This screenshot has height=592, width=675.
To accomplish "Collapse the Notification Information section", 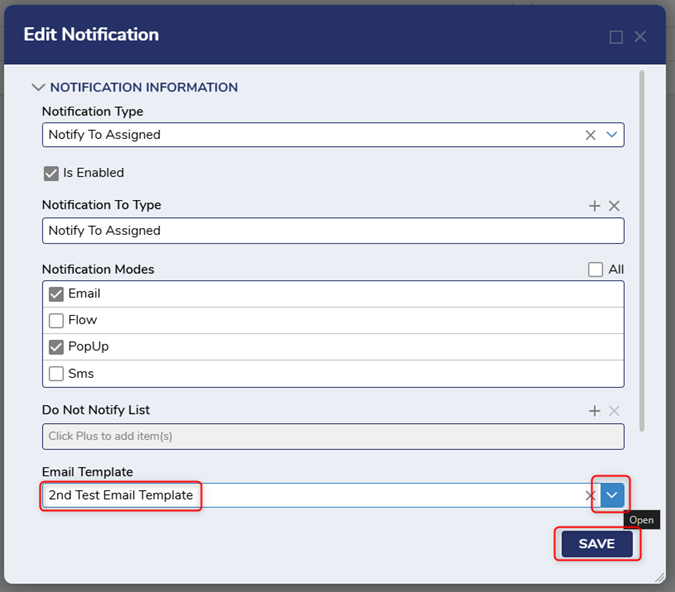I will (x=39, y=88).
